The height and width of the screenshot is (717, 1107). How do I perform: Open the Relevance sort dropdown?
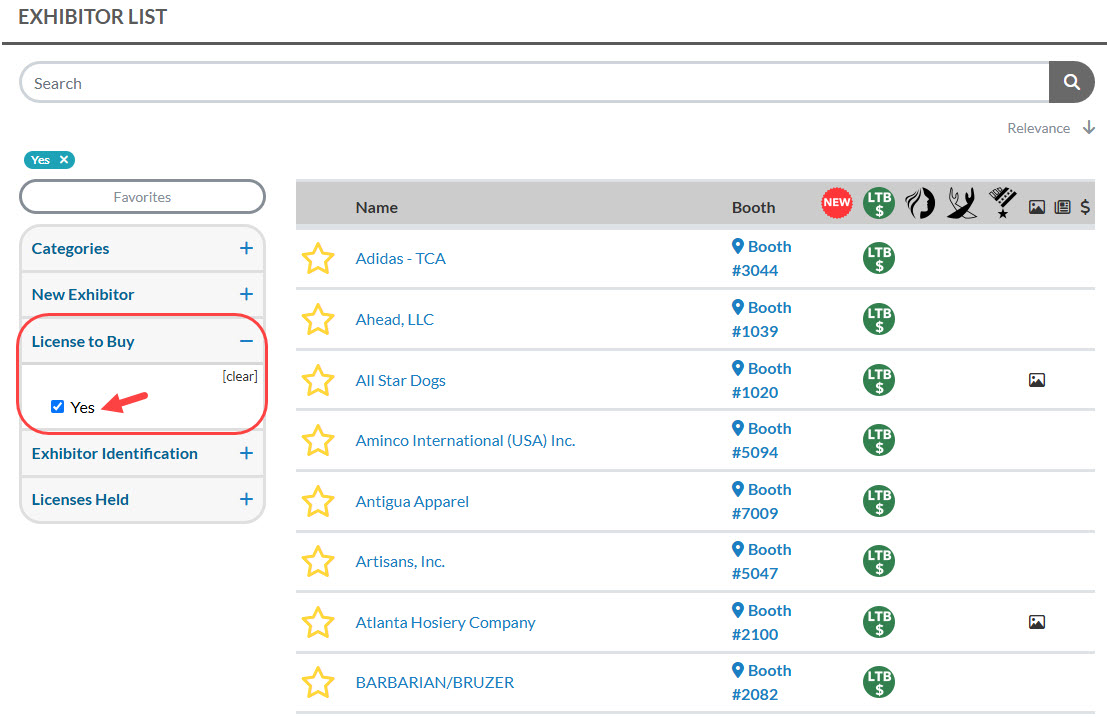pos(1050,128)
